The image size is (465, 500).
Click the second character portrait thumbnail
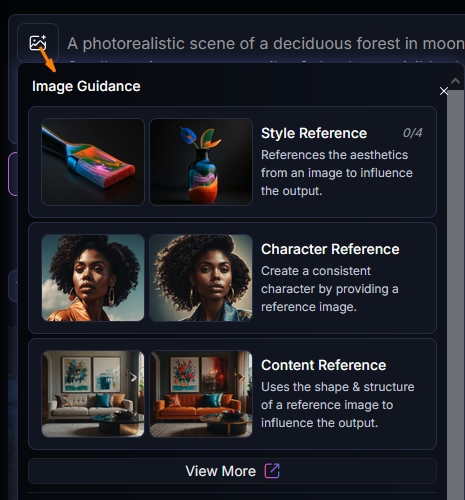click(x=201, y=278)
